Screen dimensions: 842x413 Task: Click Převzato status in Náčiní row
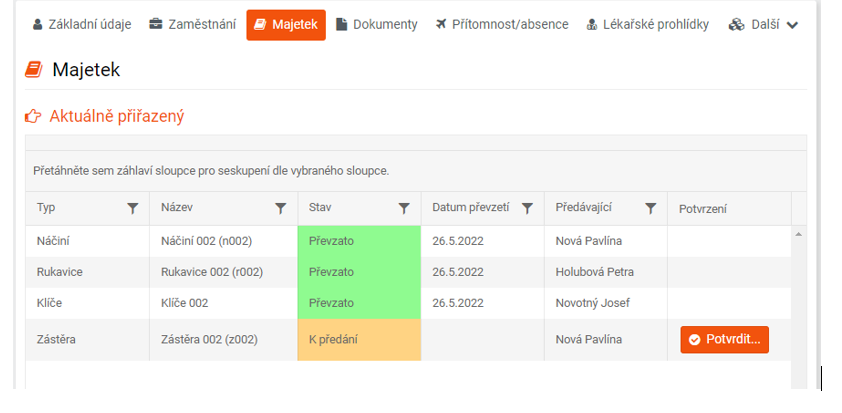pos(359,241)
